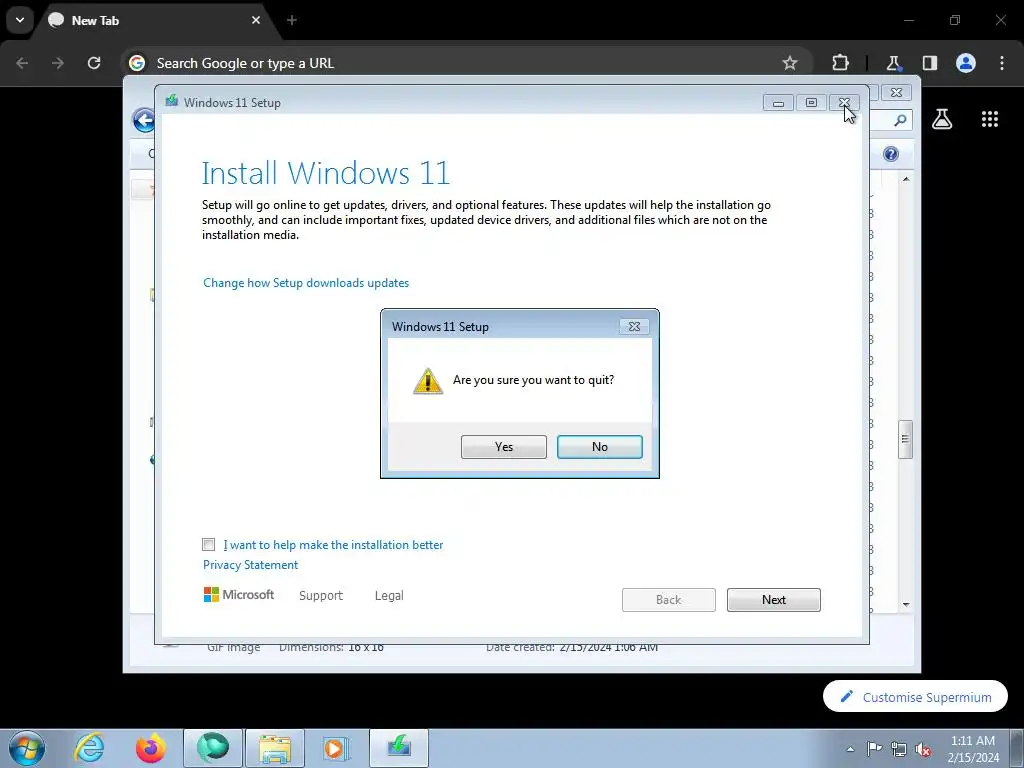The height and width of the screenshot is (768, 1024).
Task: Go forward in the browser
Action: (x=58, y=63)
